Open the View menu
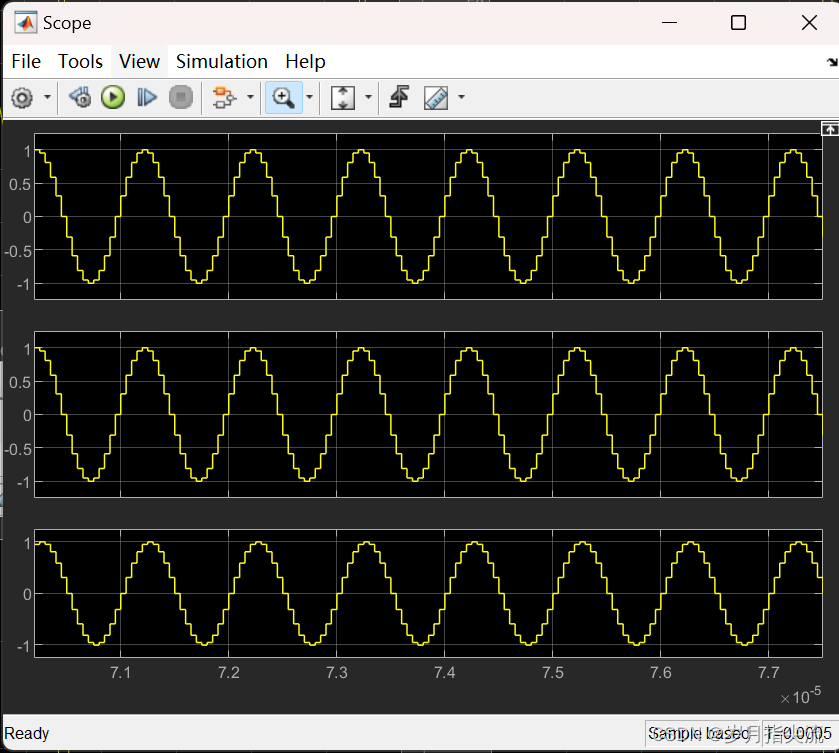The height and width of the screenshot is (753, 839). (139, 61)
